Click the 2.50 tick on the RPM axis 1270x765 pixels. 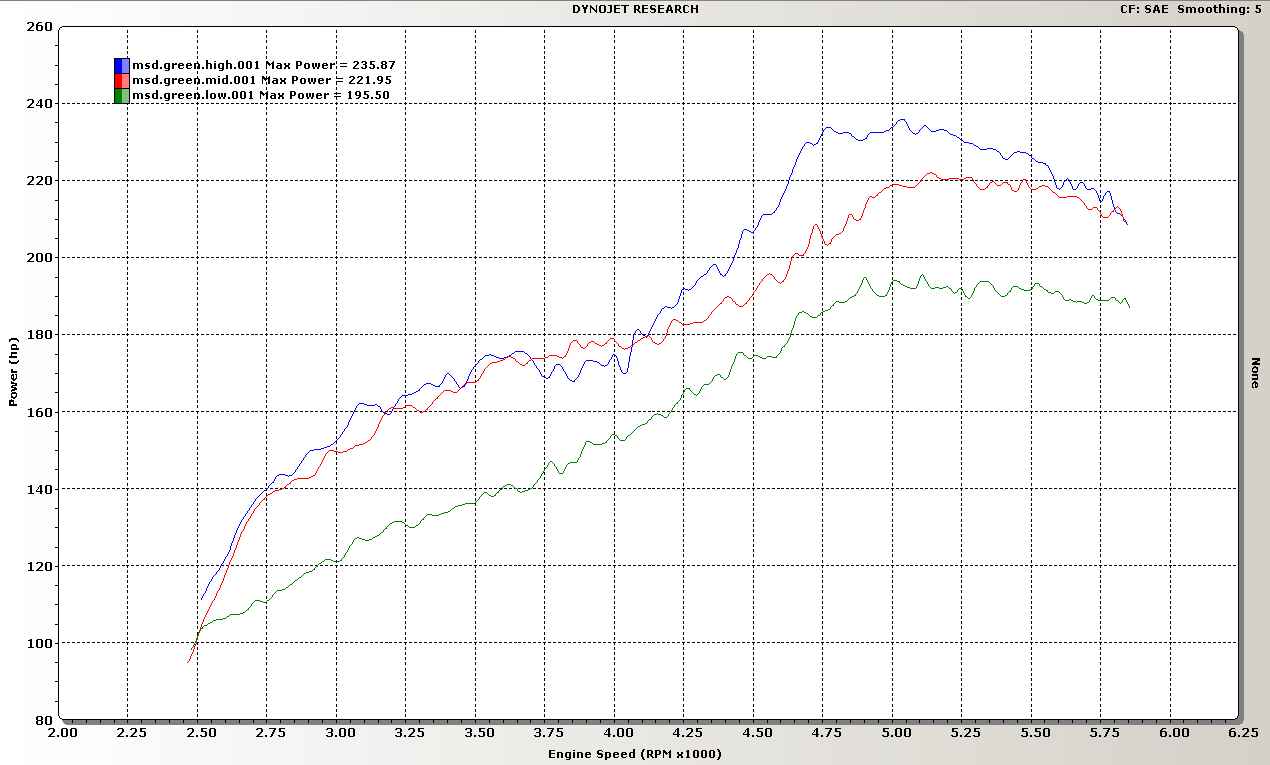(x=200, y=733)
